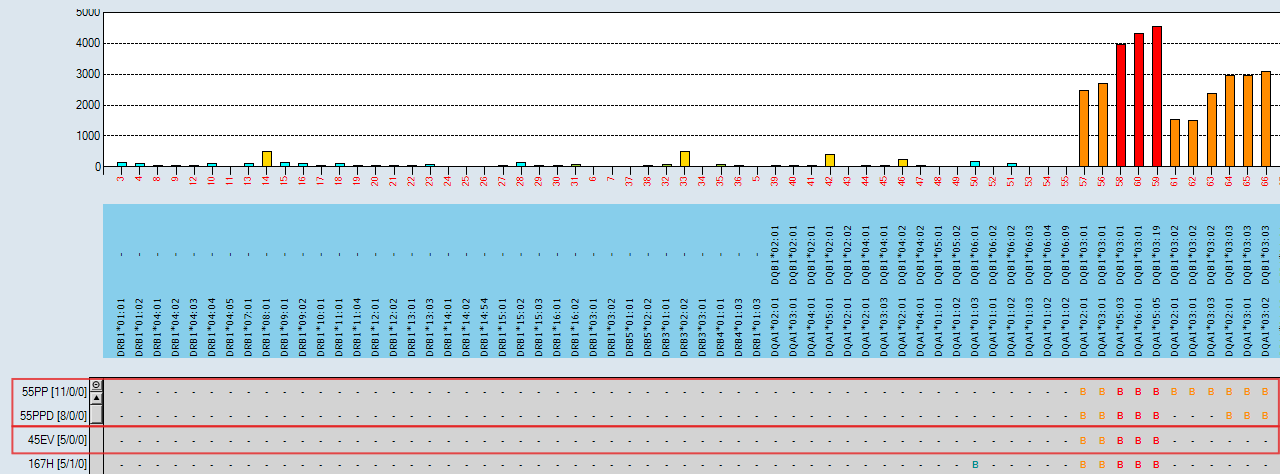
Task: Click the cyan bar above bead 3
Action: click(122, 164)
